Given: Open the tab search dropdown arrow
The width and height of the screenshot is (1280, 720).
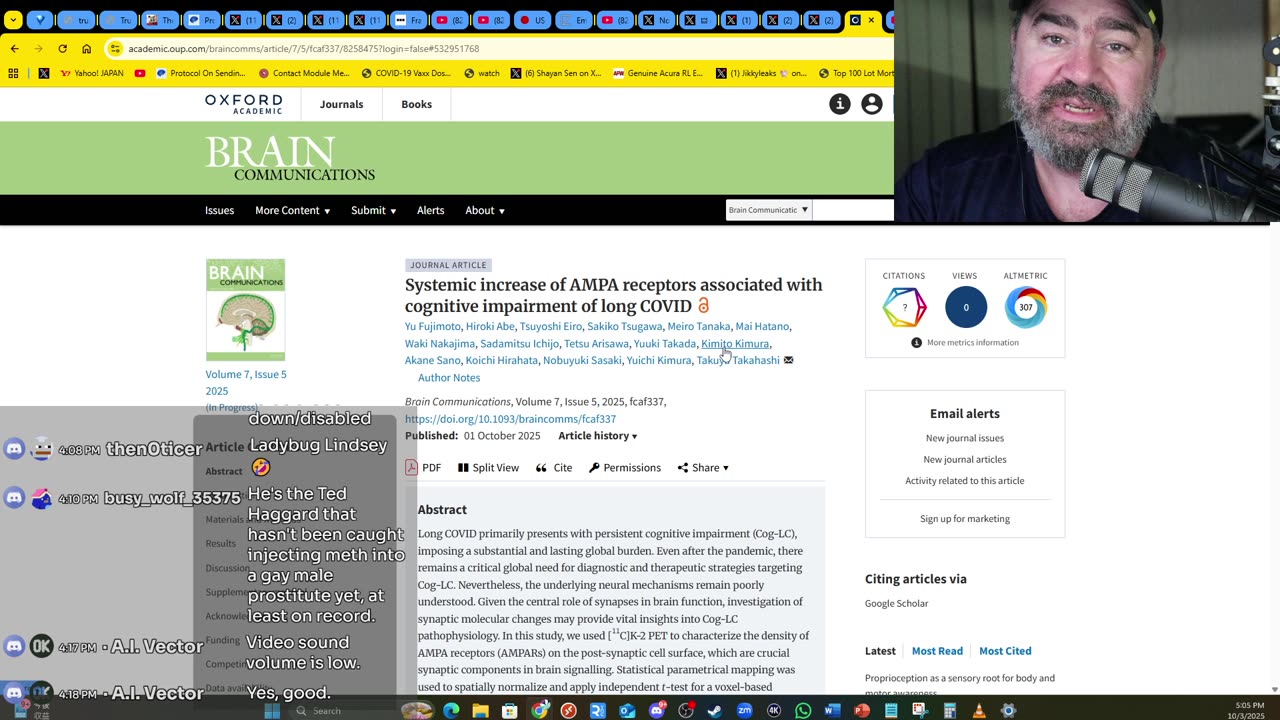Looking at the screenshot, I should click(13, 20).
